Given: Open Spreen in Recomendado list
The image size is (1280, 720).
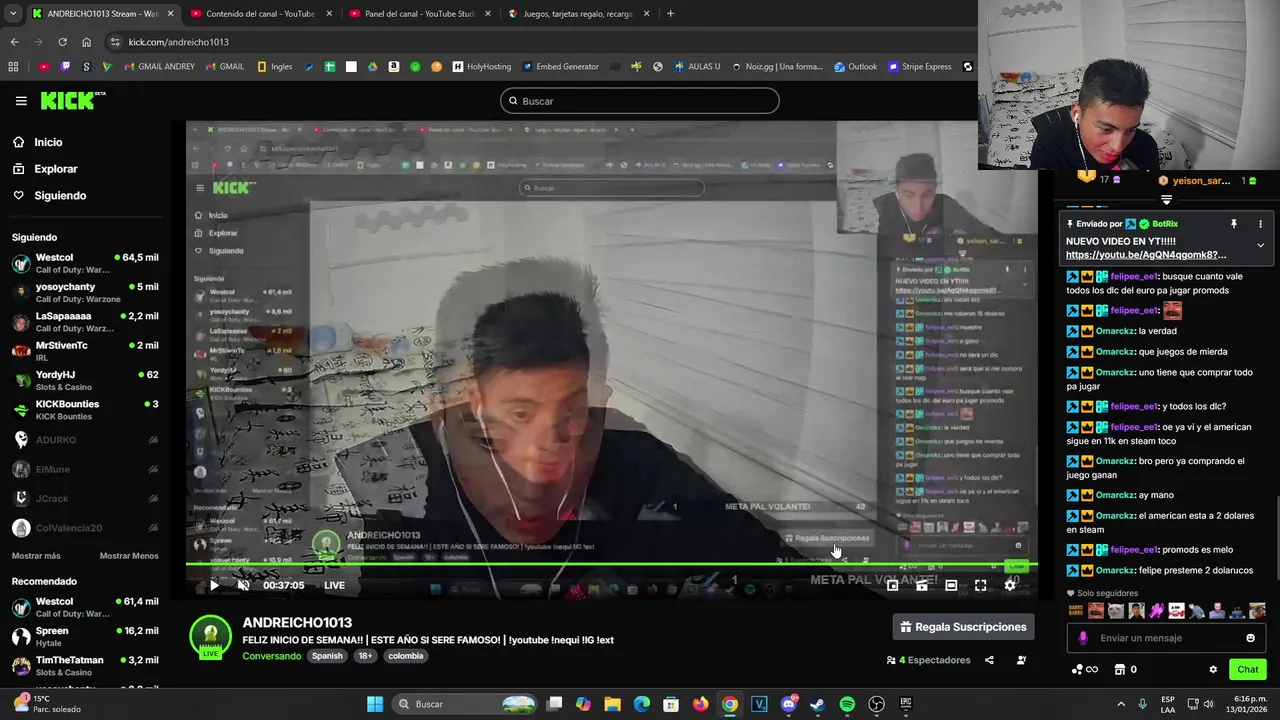Looking at the screenshot, I should click(x=85, y=637).
